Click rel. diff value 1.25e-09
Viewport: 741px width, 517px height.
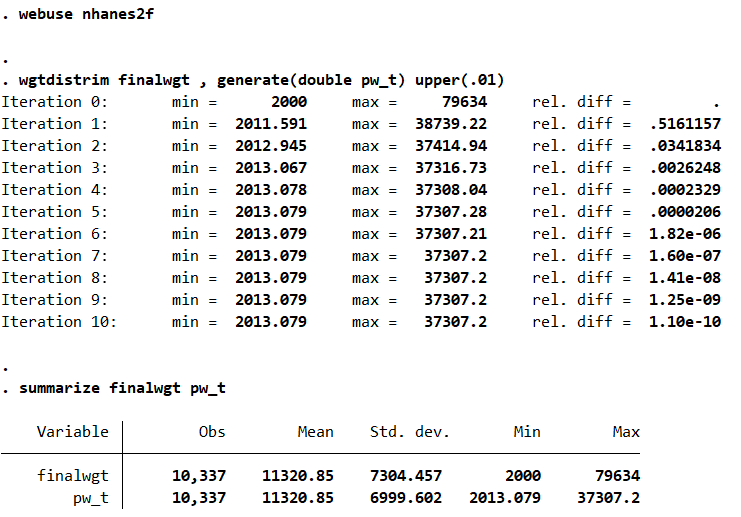pos(685,300)
